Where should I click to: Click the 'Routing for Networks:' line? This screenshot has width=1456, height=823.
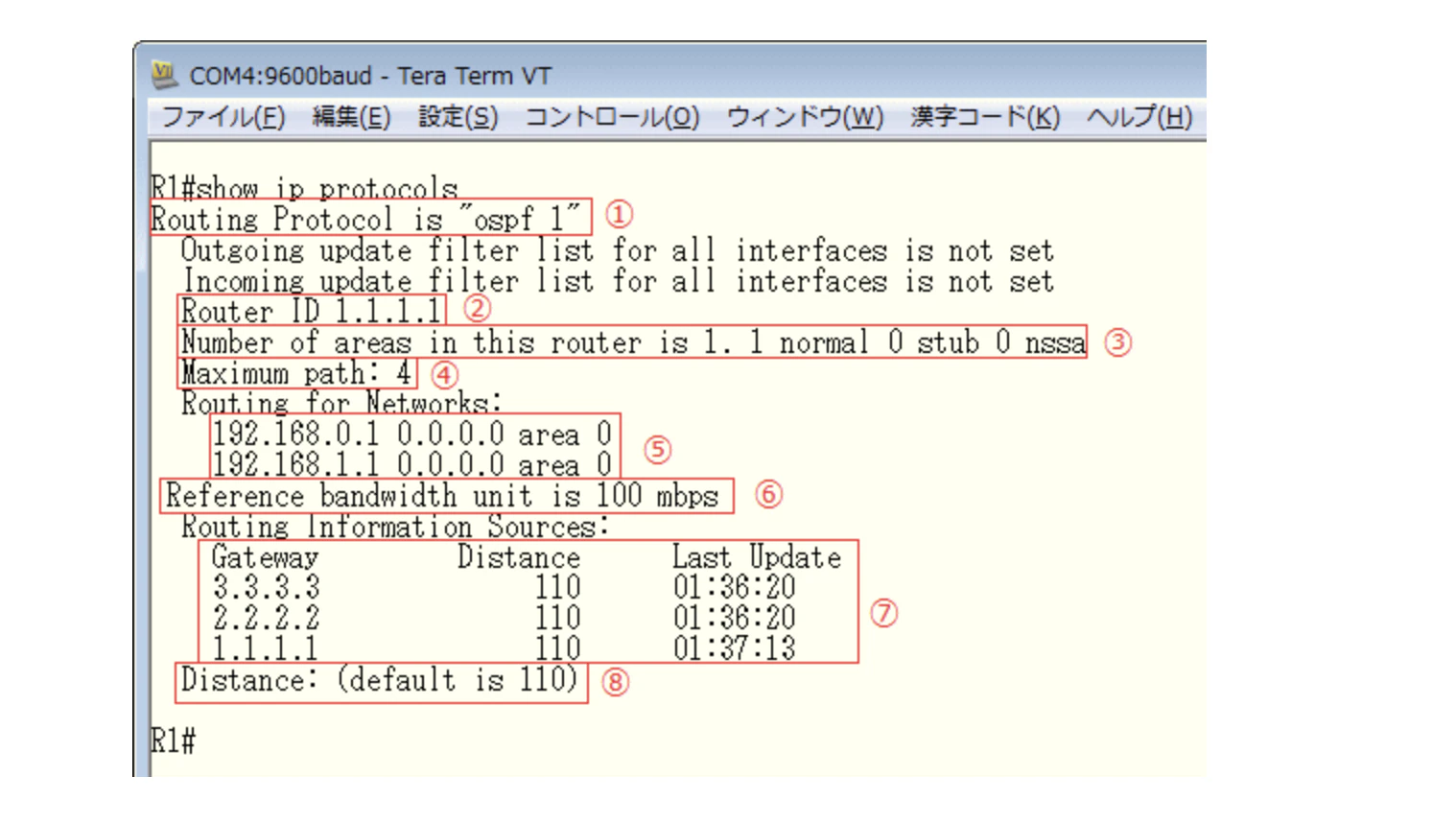[341, 402]
